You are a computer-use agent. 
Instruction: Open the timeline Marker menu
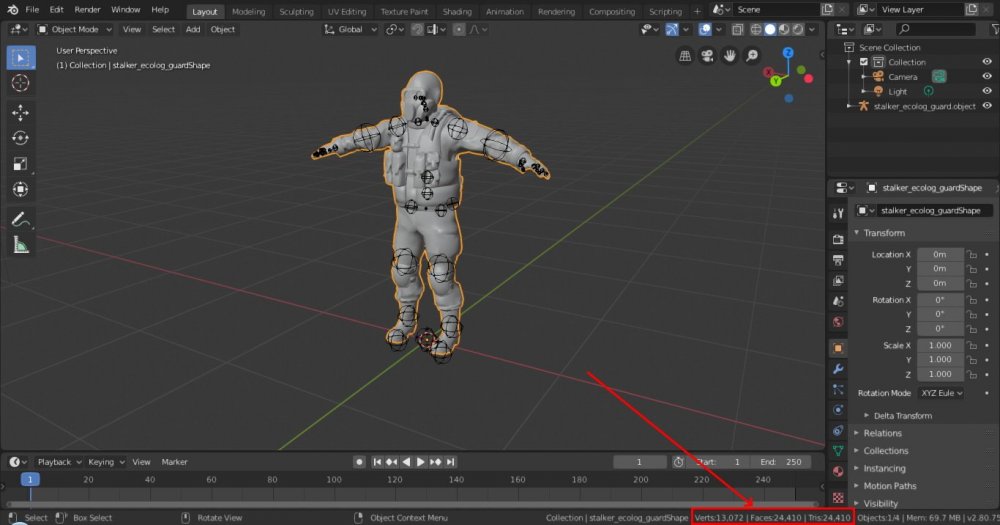click(x=174, y=462)
